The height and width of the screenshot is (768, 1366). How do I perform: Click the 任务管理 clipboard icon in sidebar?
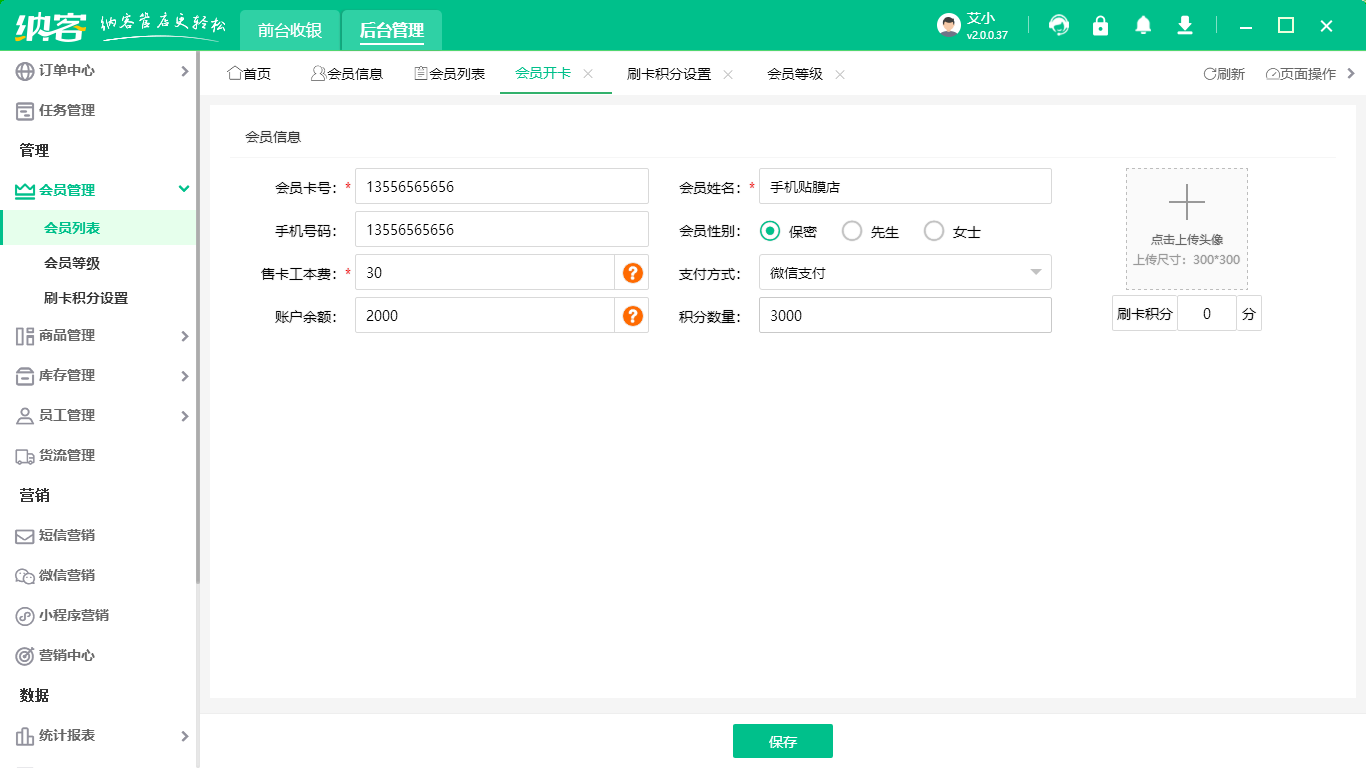(23, 110)
